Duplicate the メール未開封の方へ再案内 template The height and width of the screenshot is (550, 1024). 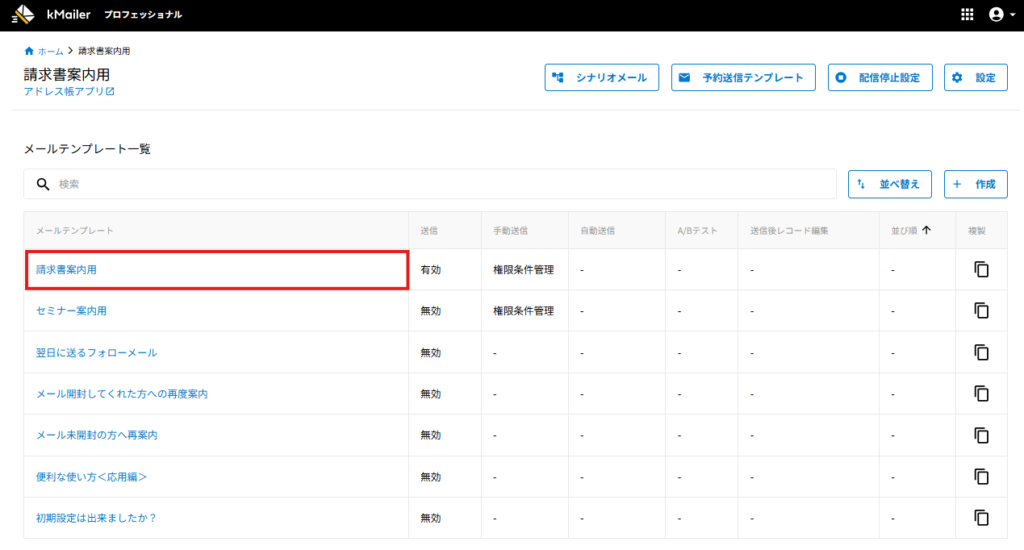(981, 435)
